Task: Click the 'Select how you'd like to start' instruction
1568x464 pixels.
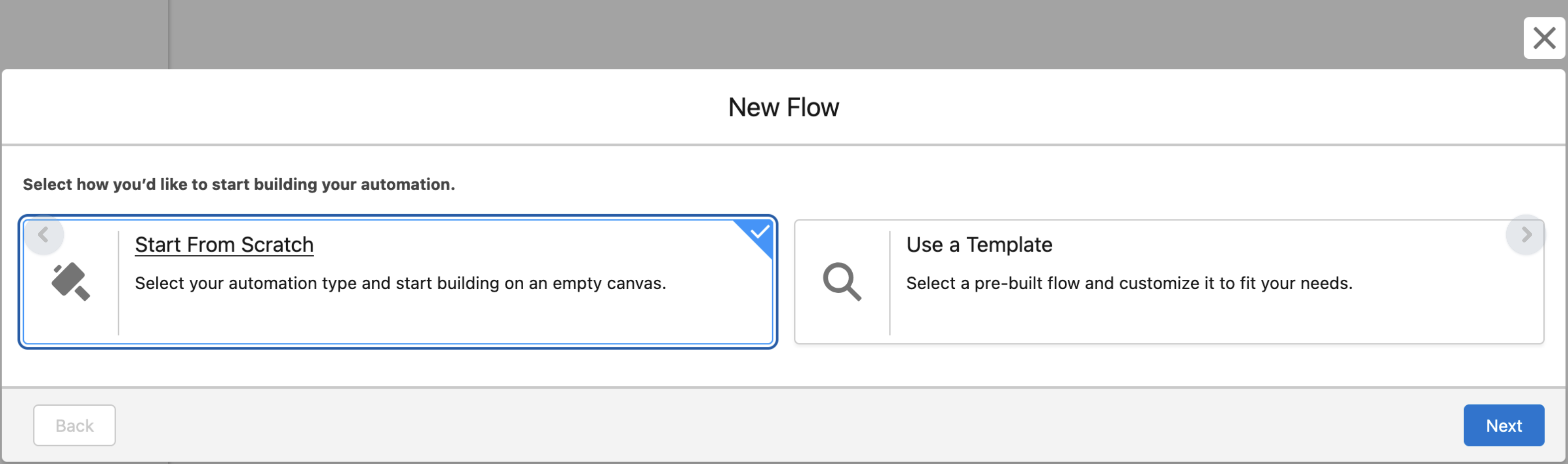Action: pyautogui.click(x=238, y=185)
